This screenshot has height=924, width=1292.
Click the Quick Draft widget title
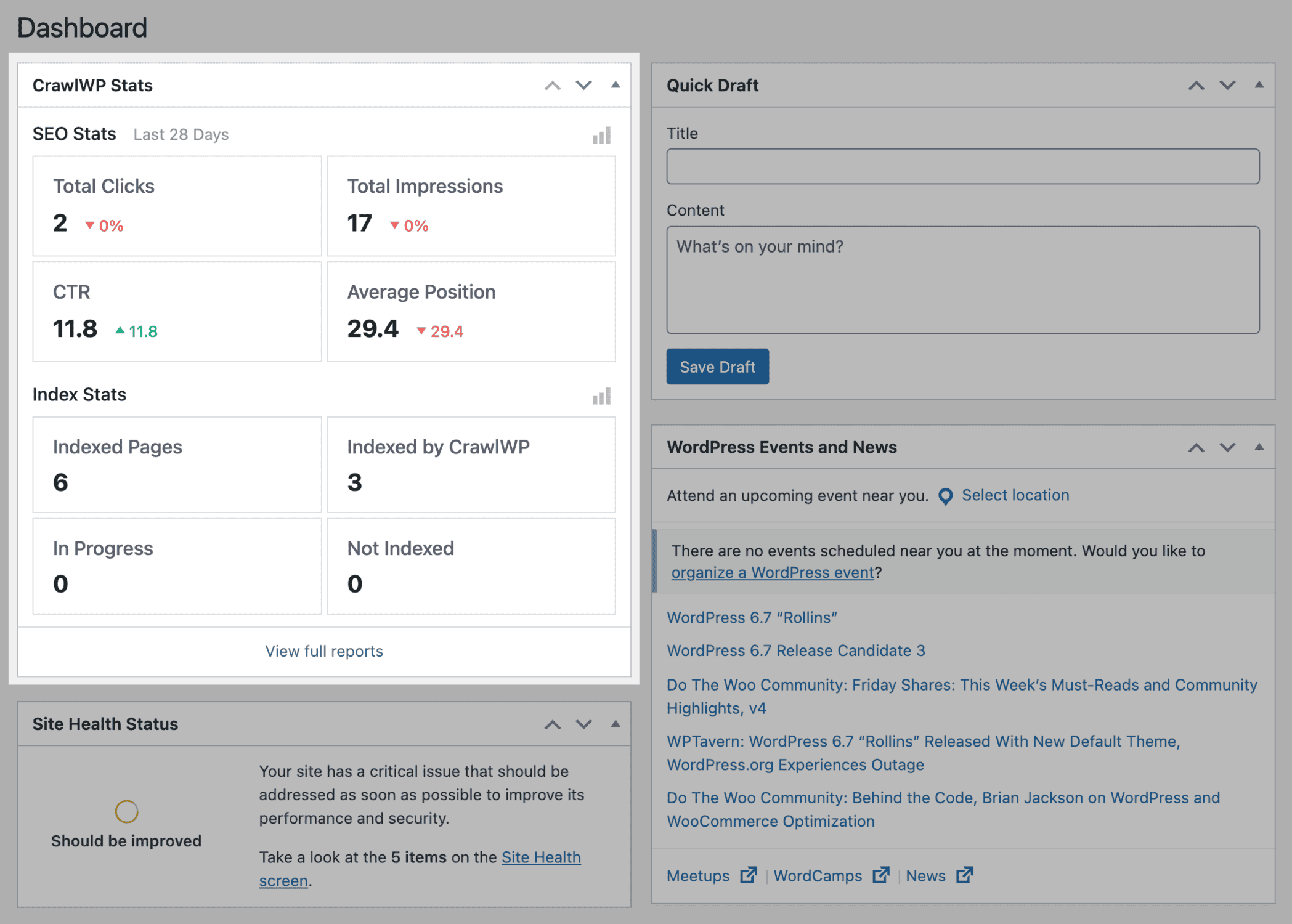point(712,85)
